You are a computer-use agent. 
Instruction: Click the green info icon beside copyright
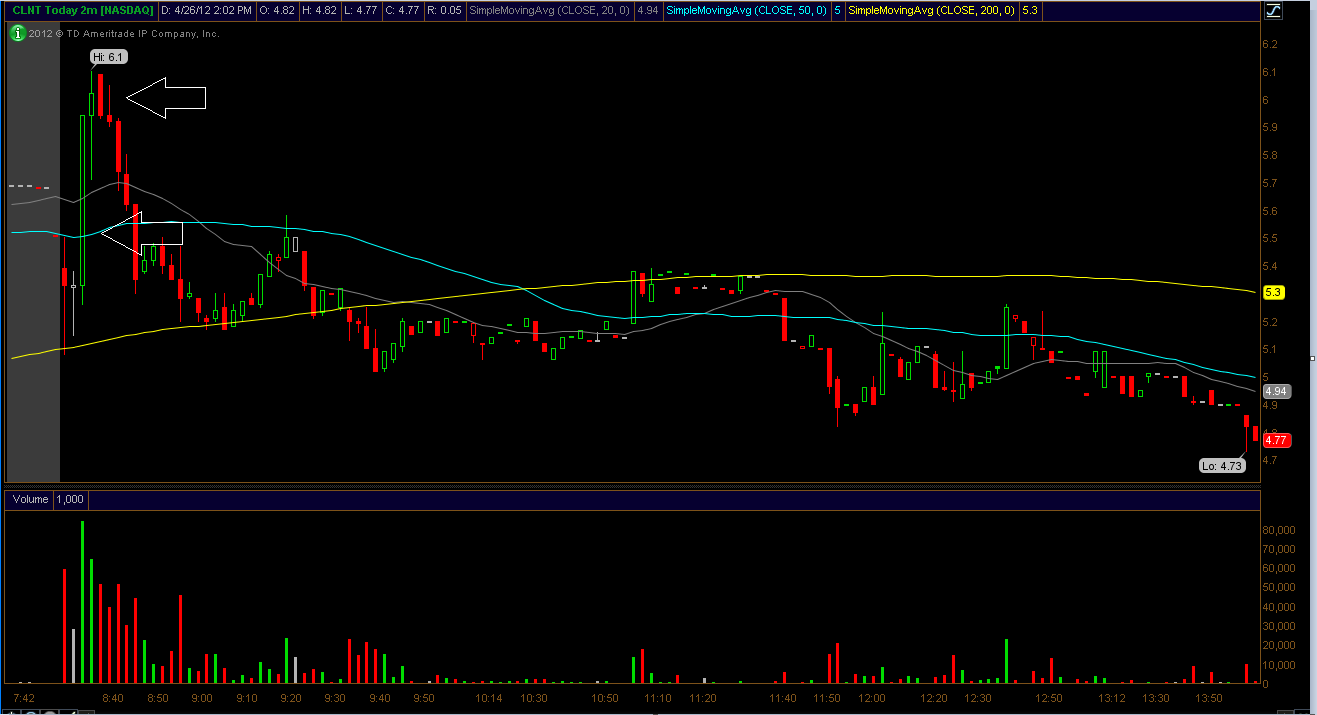(17, 33)
